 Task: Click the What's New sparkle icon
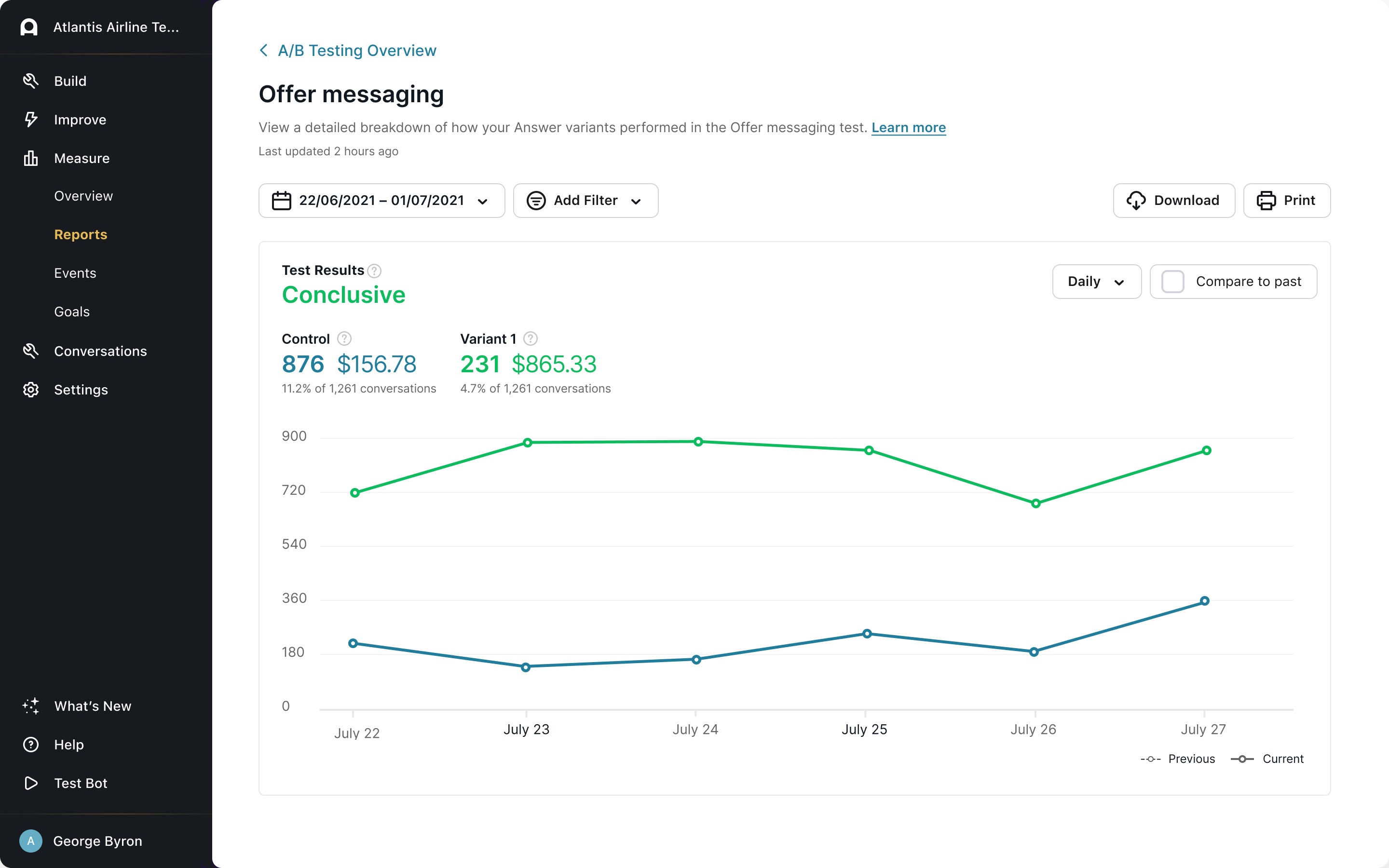(x=30, y=706)
